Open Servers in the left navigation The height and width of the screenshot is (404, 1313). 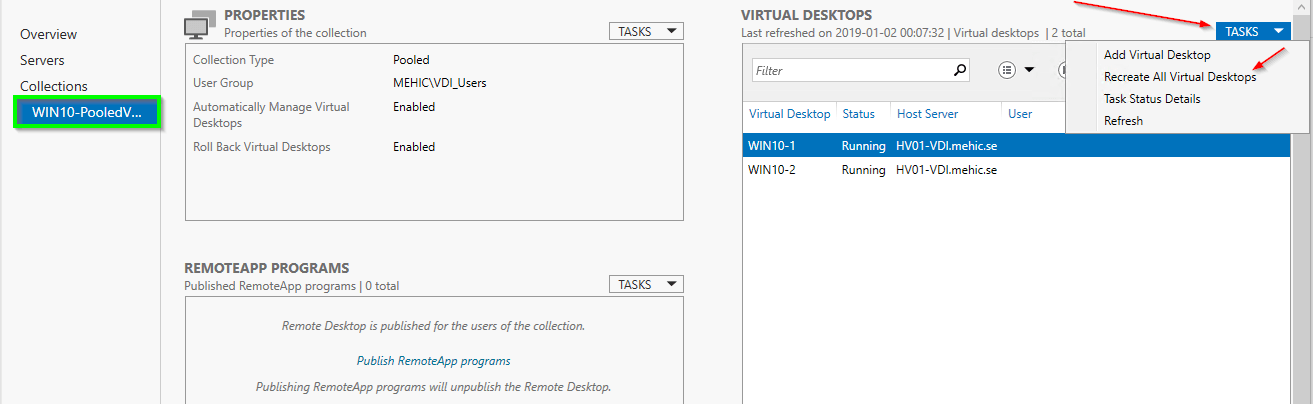coord(42,60)
